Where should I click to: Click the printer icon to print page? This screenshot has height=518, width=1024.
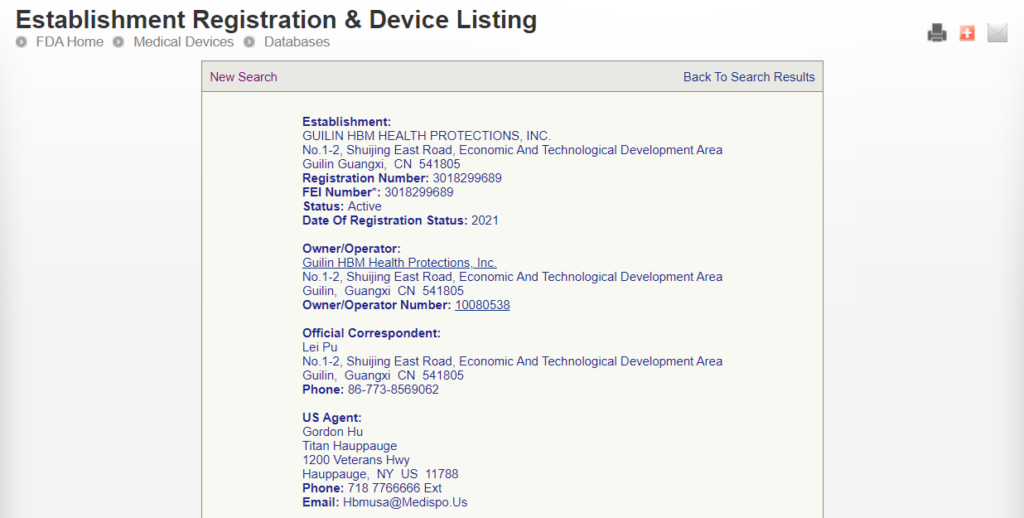[x=937, y=33]
